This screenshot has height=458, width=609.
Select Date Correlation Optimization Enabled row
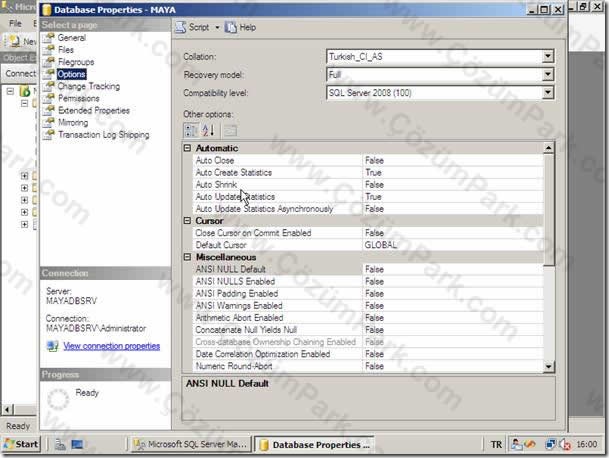(x=368, y=354)
